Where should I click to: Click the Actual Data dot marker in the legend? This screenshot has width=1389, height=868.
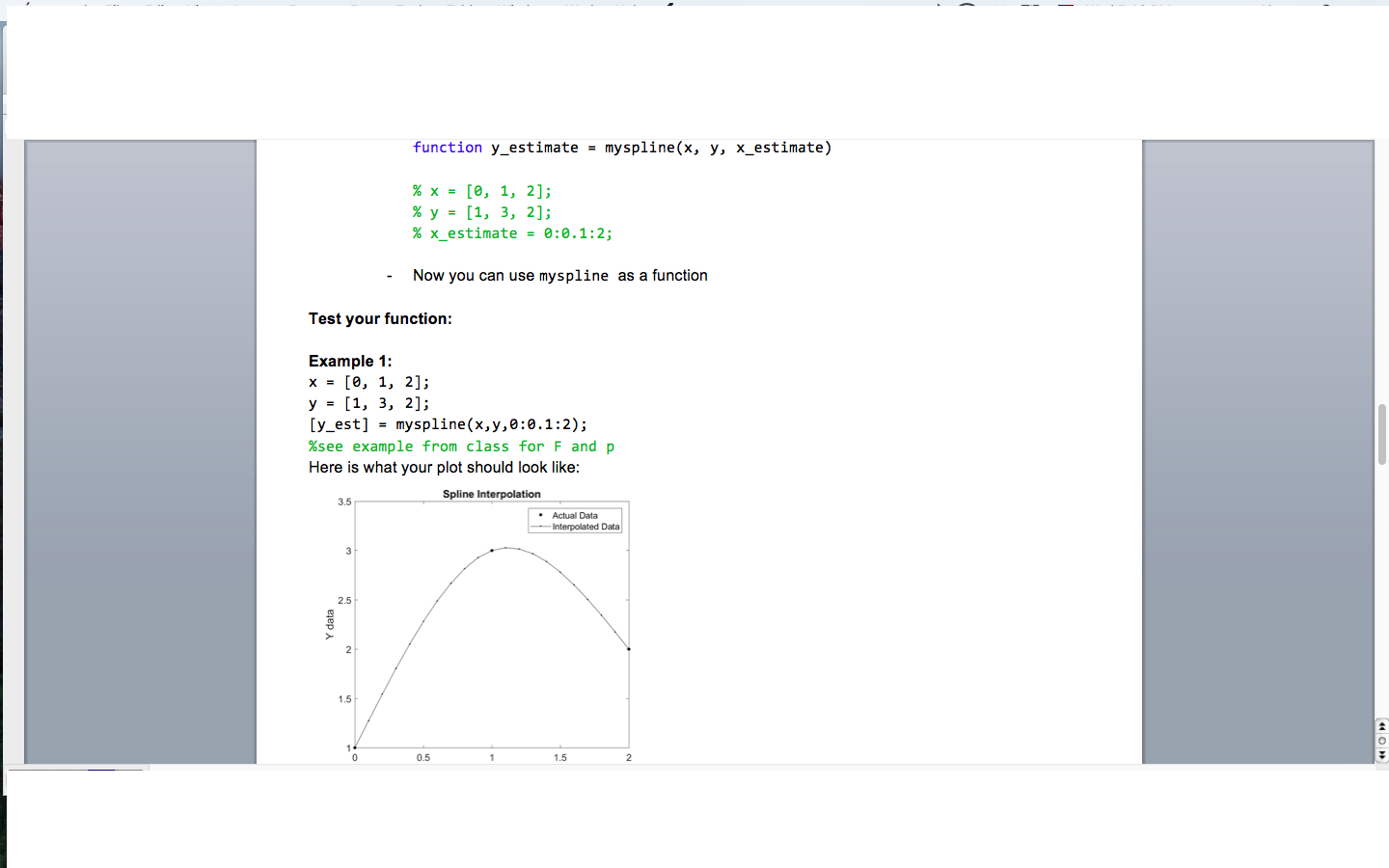541,515
